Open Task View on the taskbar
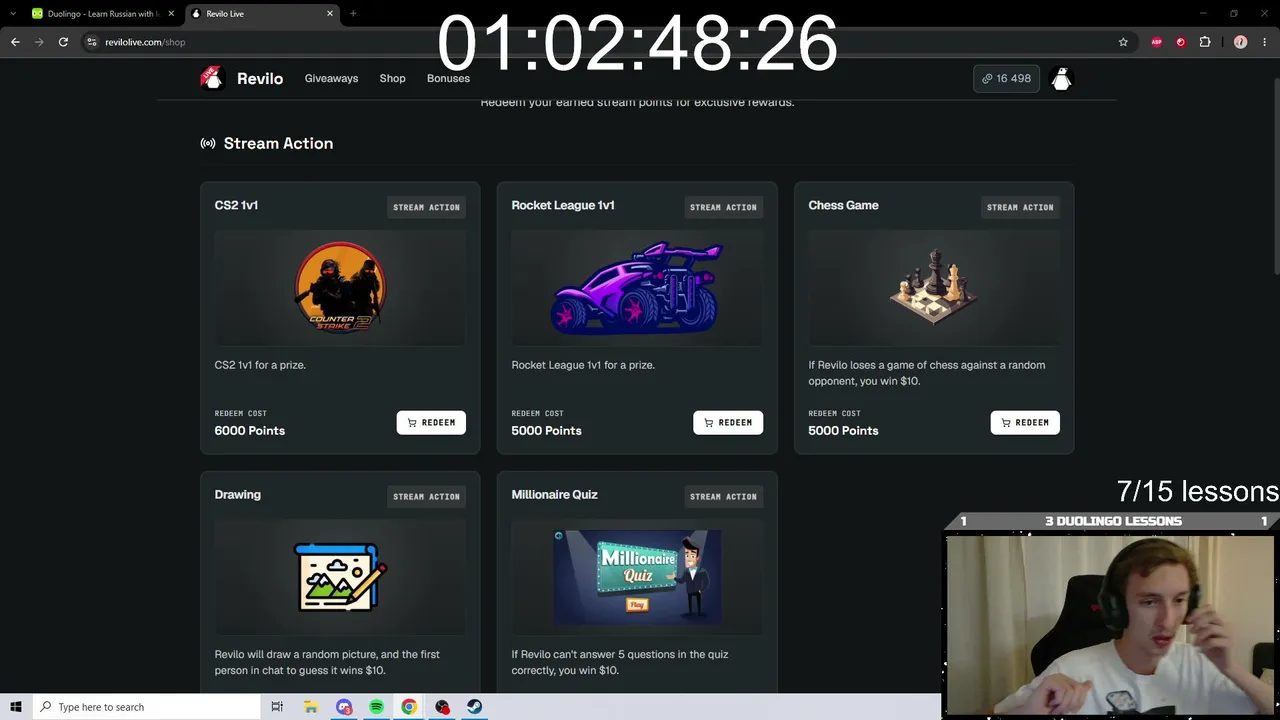 pyautogui.click(x=277, y=707)
